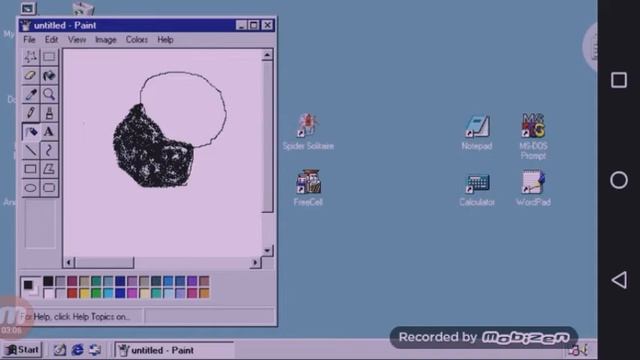
Task: Open the Image menu
Action: pyautogui.click(x=106, y=40)
